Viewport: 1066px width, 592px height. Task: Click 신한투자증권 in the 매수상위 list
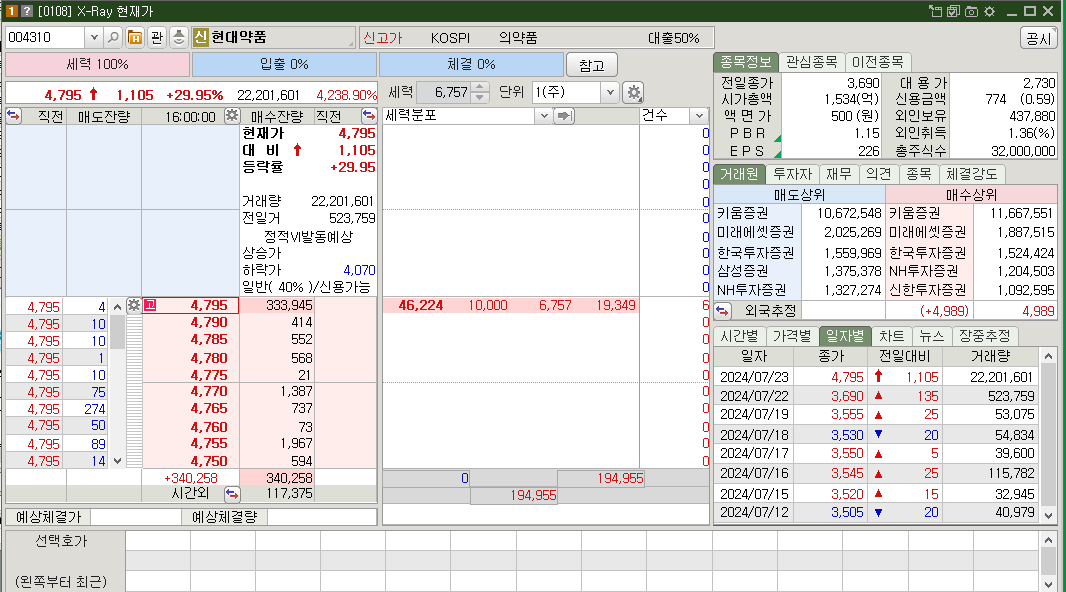pyautogui.click(x=927, y=290)
